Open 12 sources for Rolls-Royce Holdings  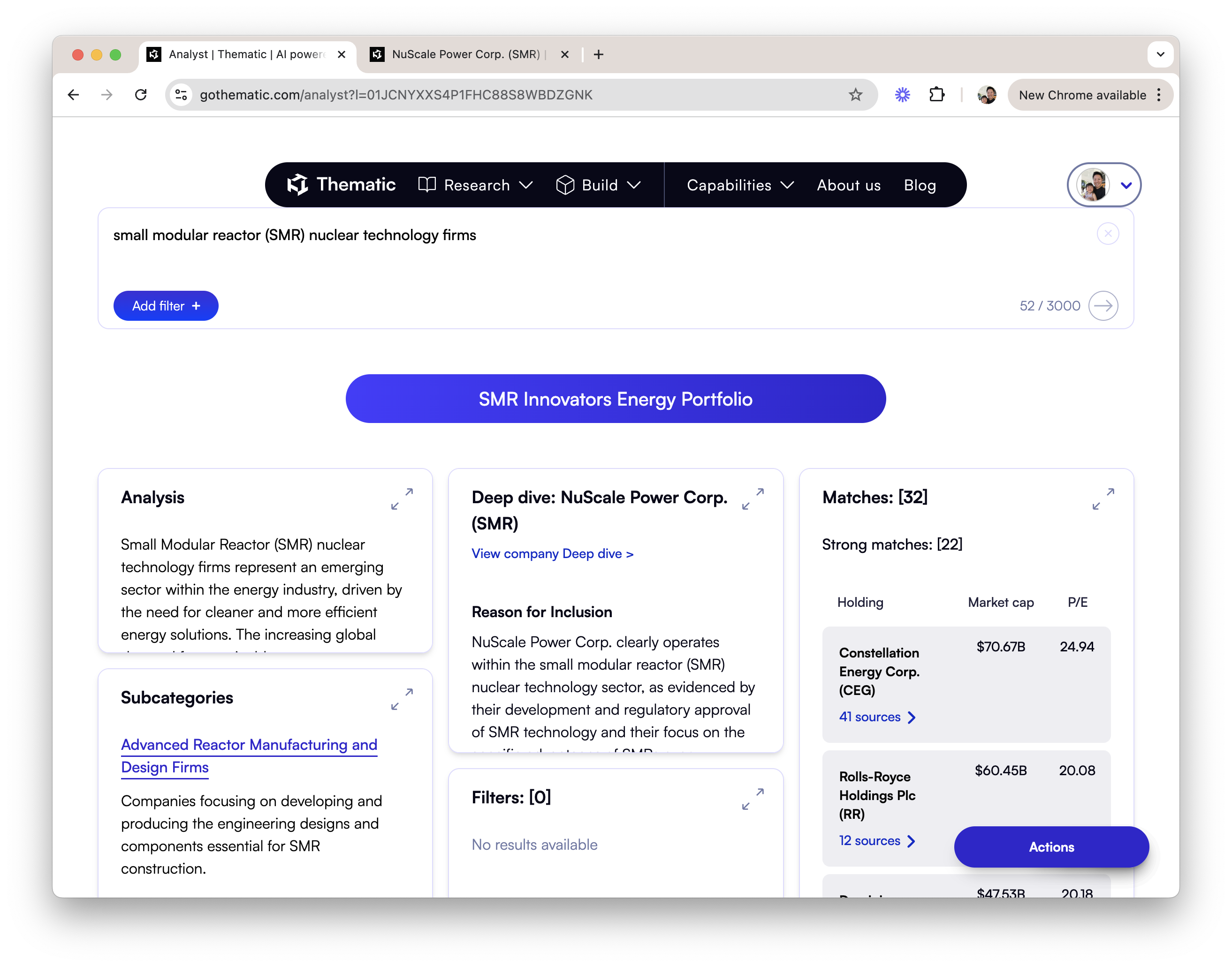coord(877,841)
